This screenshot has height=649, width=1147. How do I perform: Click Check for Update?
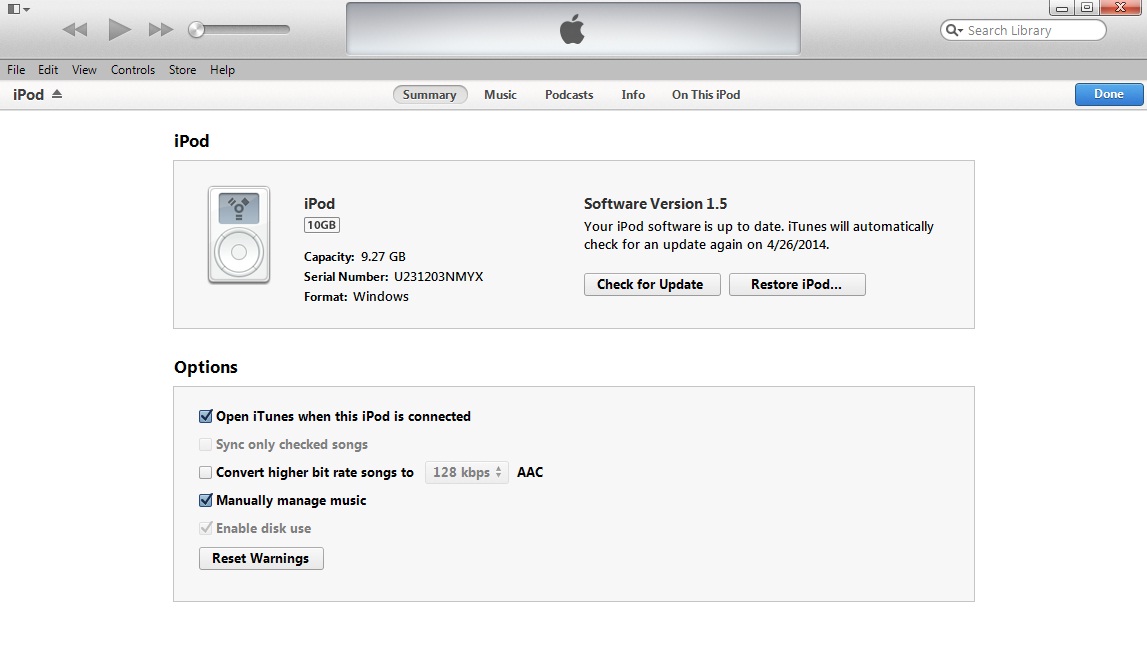click(x=652, y=285)
